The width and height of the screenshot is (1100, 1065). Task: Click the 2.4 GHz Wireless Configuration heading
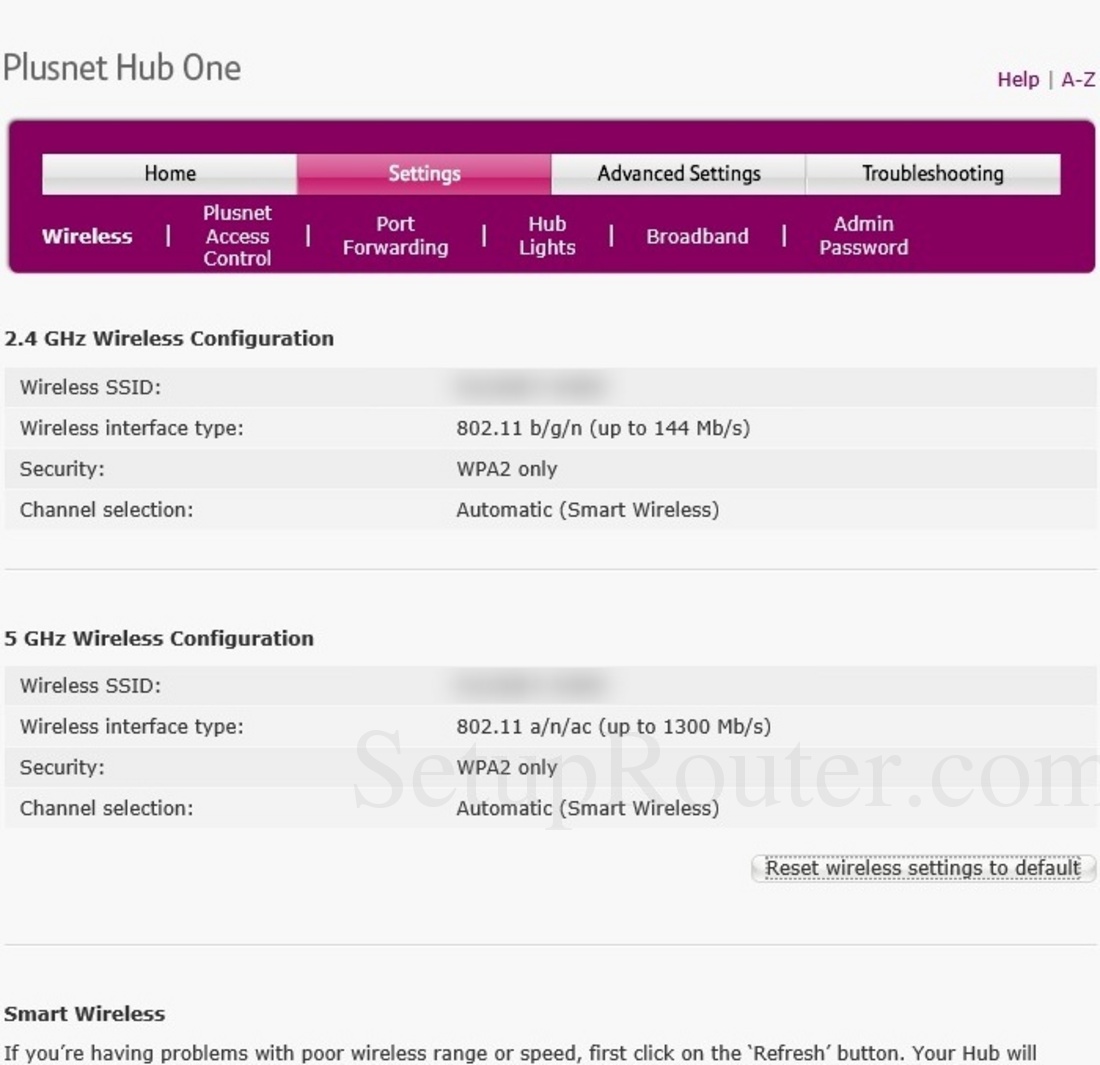[169, 338]
